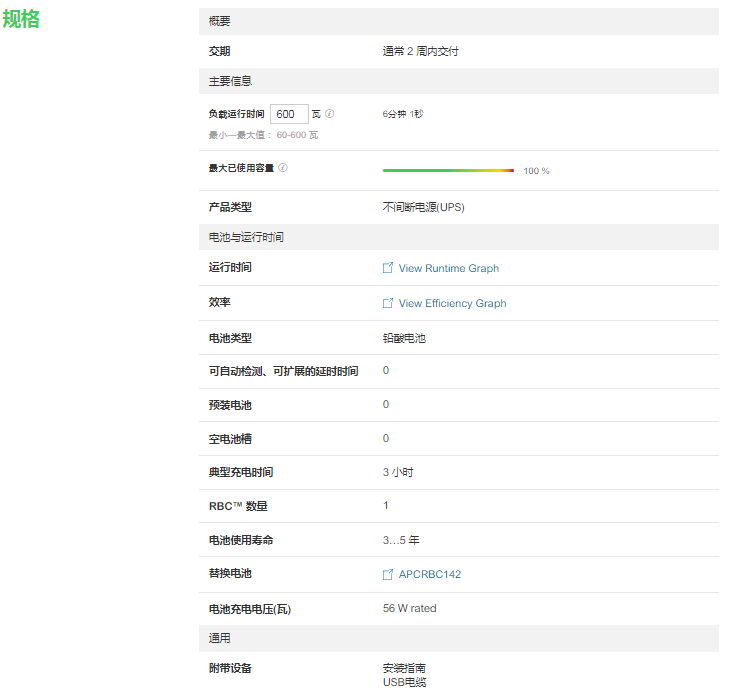Screen dimensions: 729x695
Task: Click the 0 value for 可自动检测、可扩展的延时时间
Action: coord(386,370)
